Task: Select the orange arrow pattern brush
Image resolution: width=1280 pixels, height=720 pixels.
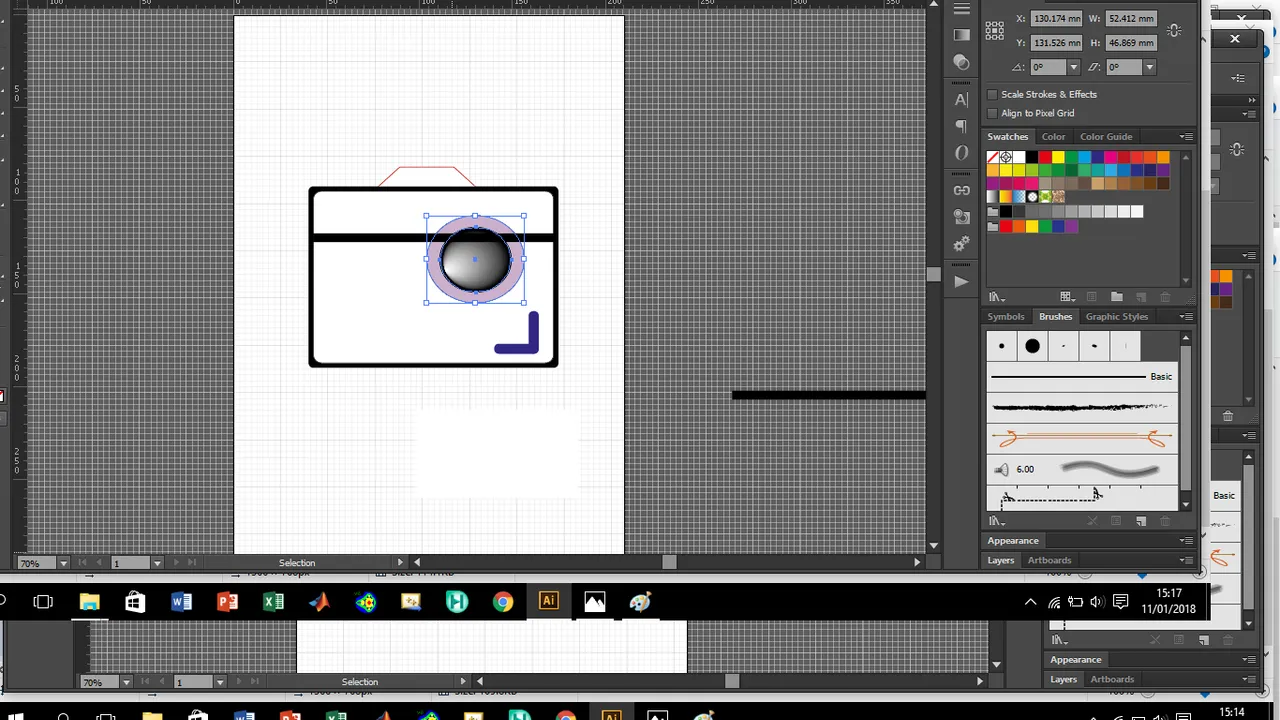Action: coord(1082,438)
